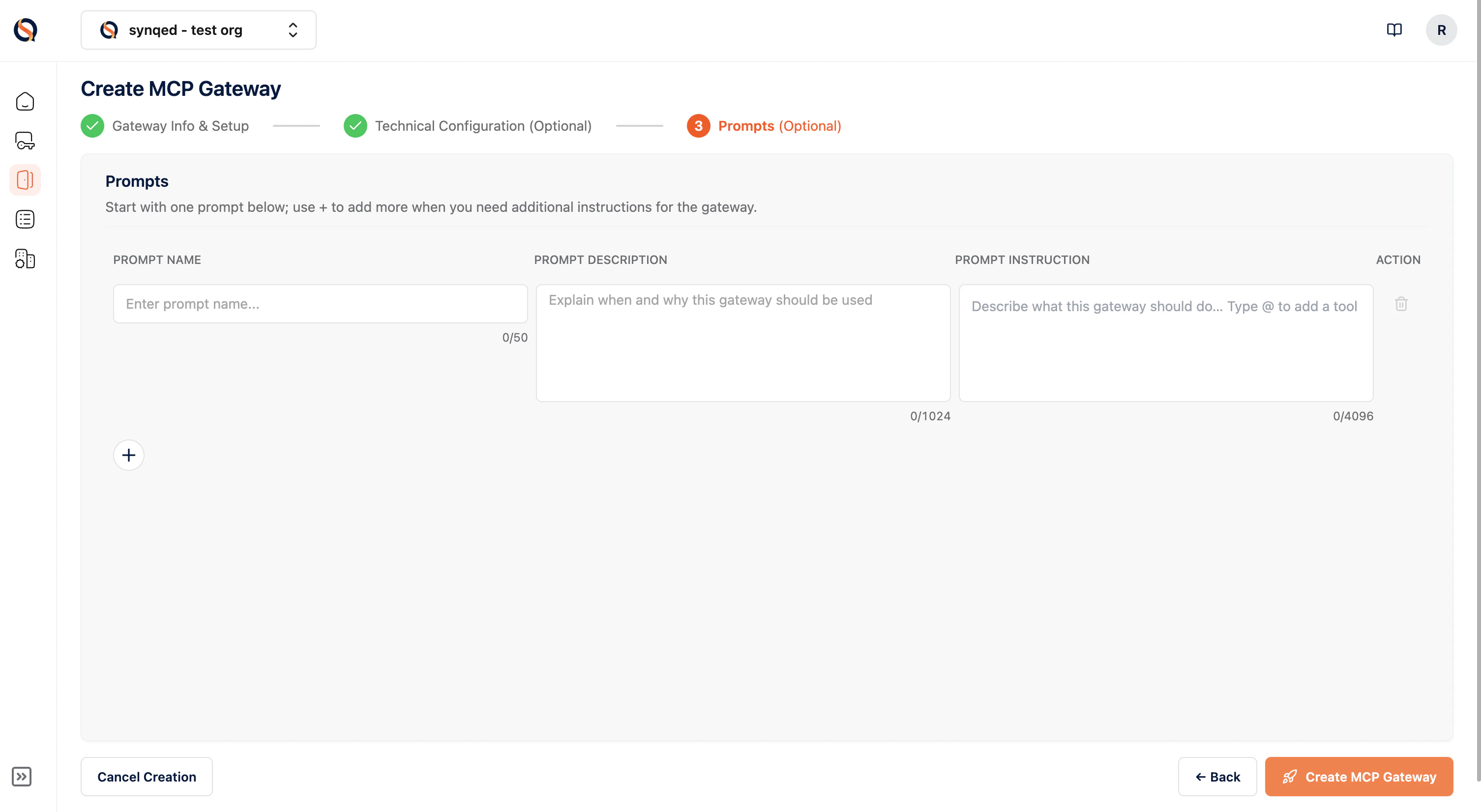Open the R user avatar menu
This screenshot has width=1481, height=812.
(1441, 29)
